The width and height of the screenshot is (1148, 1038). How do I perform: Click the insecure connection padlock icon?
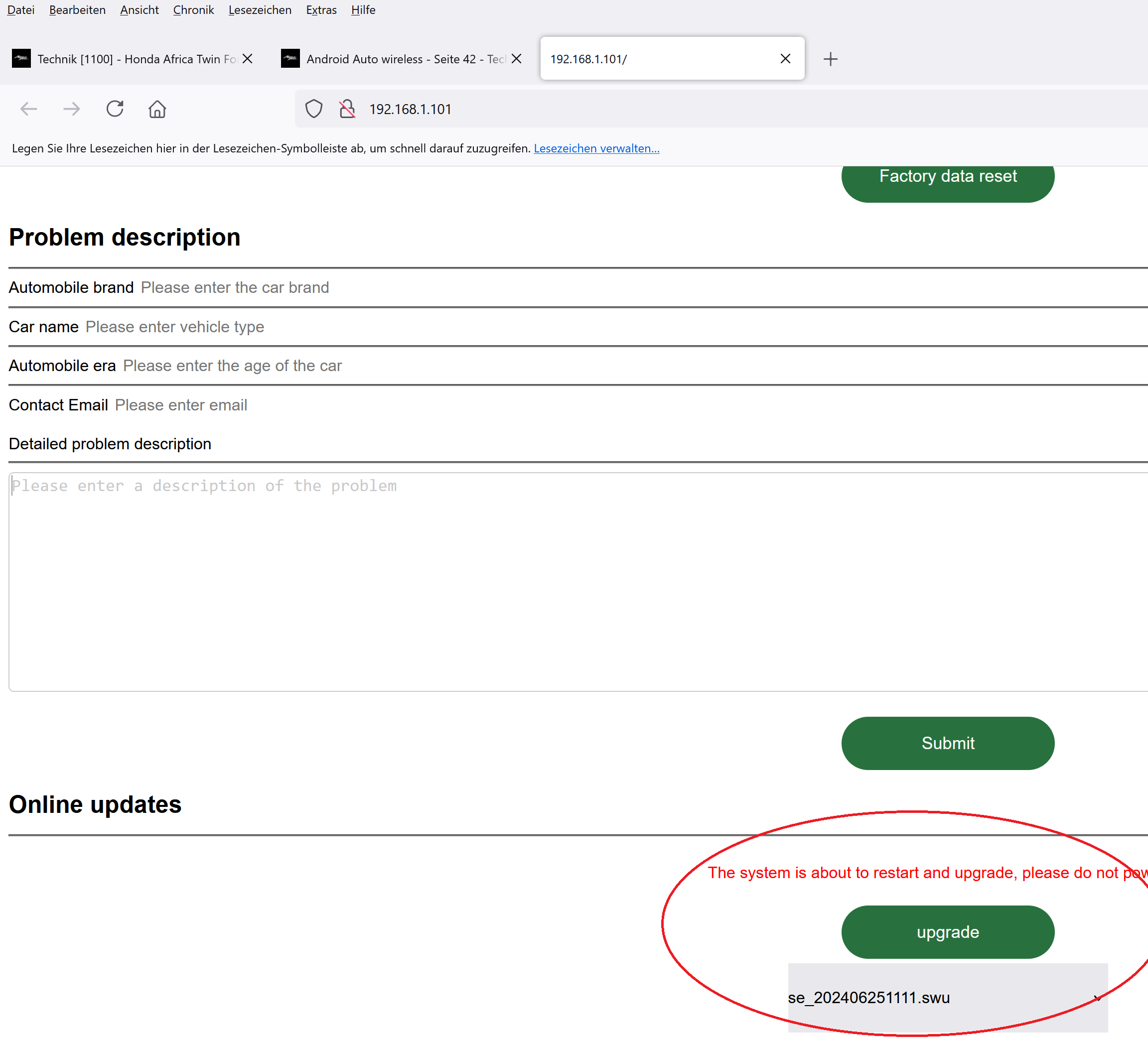pos(347,109)
